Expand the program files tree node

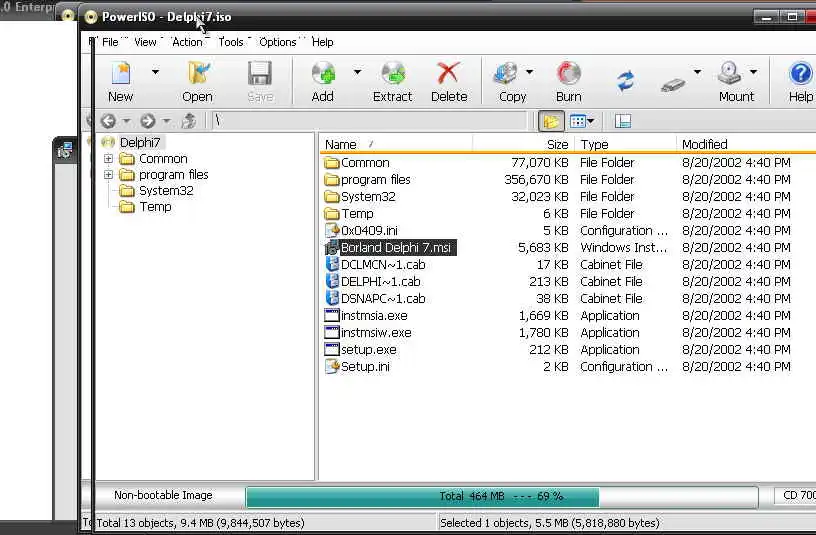(x=108, y=174)
